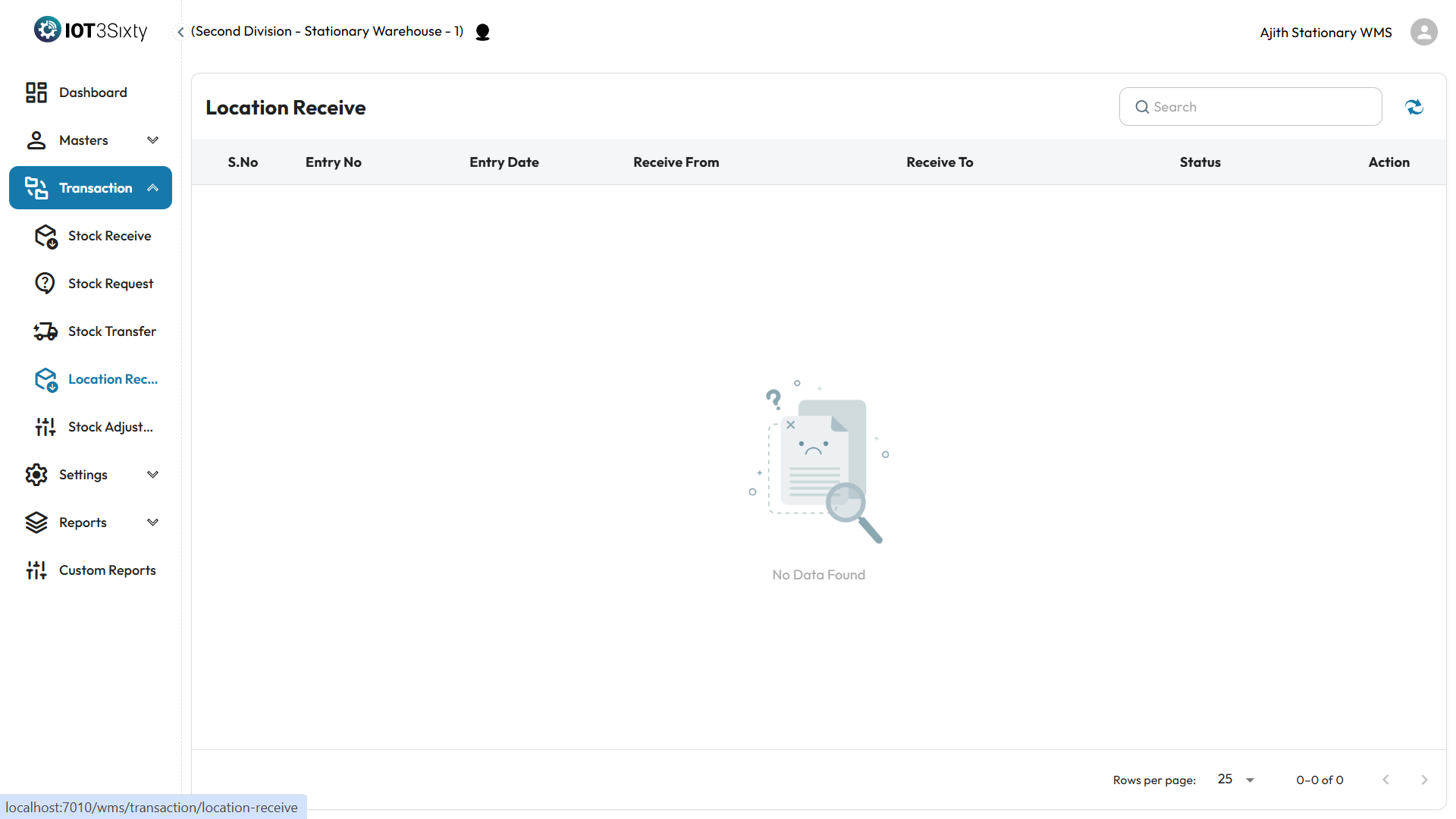
Task: Click the Stock Transfer truck icon
Action: pos(45,331)
